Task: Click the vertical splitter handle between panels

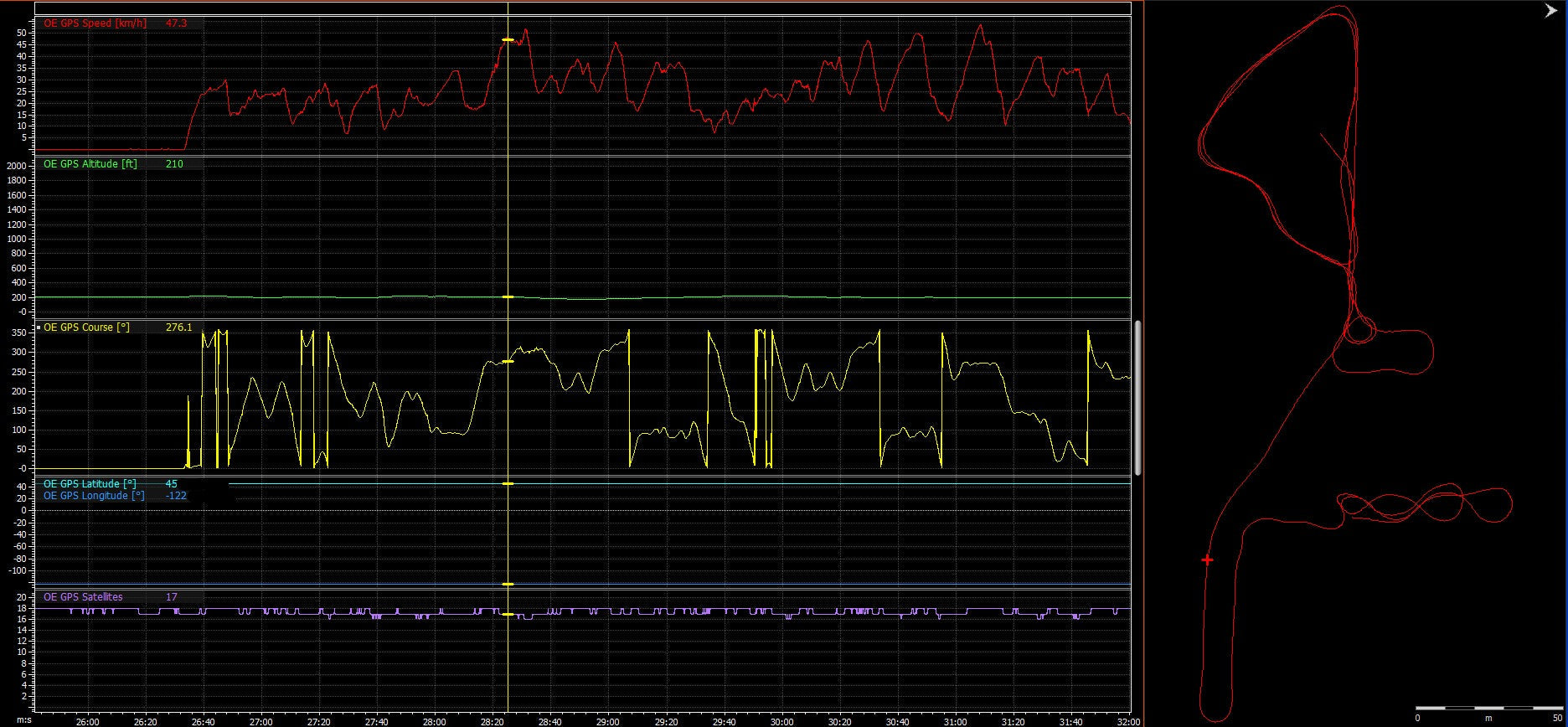Action: 1137,398
